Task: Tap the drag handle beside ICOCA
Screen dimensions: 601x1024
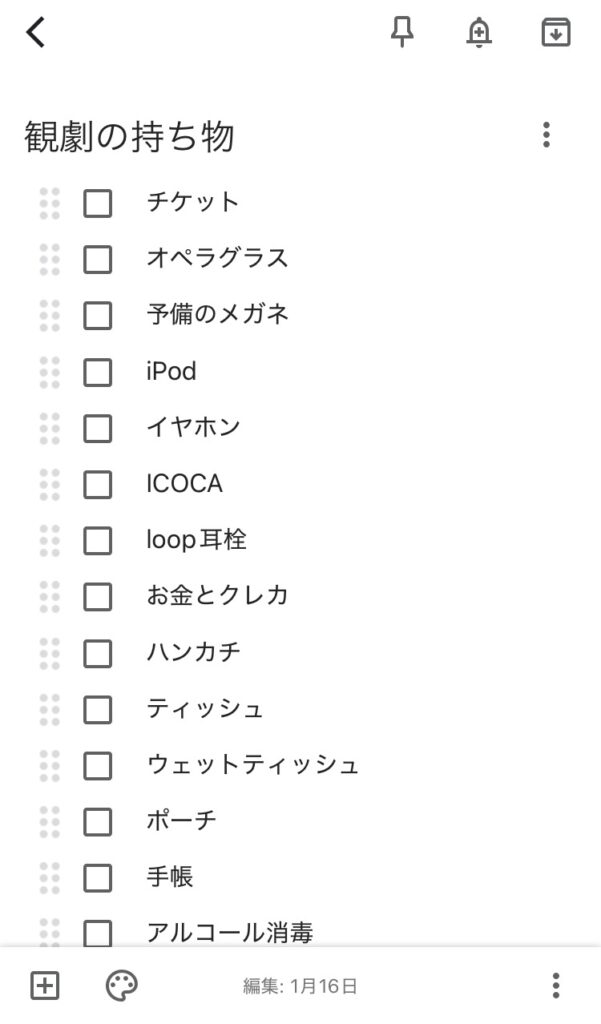Action: point(49,484)
